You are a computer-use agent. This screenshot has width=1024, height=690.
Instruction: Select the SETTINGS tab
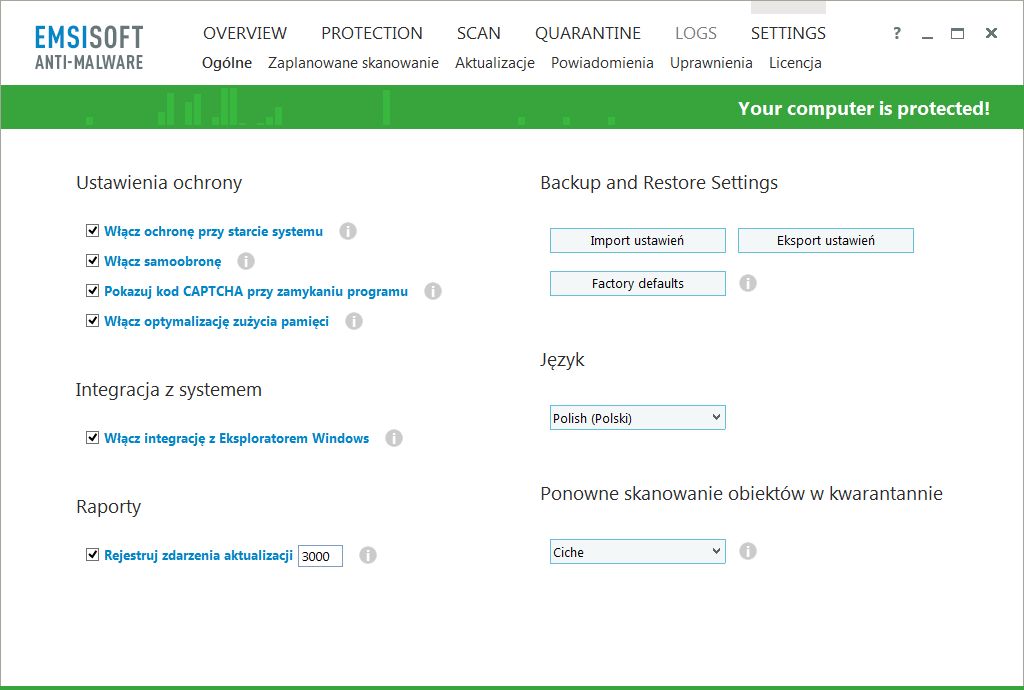[788, 33]
